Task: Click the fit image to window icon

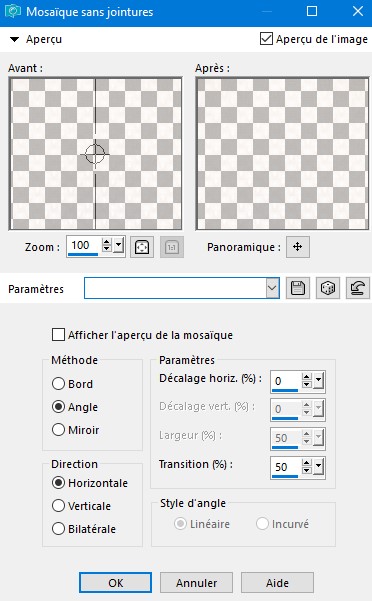Action: coord(142,247)
